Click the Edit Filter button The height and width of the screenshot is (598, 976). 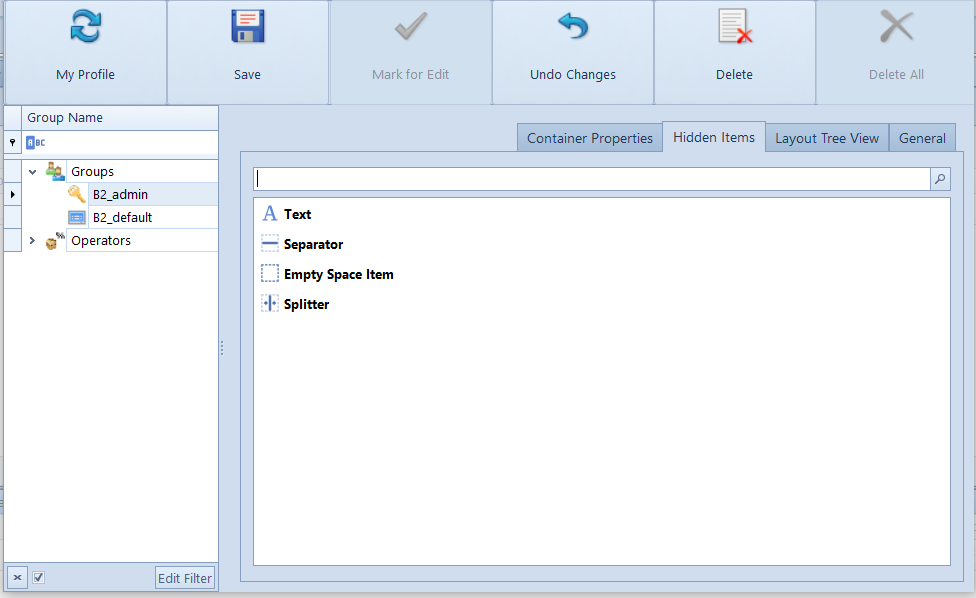tap(185, 578)
